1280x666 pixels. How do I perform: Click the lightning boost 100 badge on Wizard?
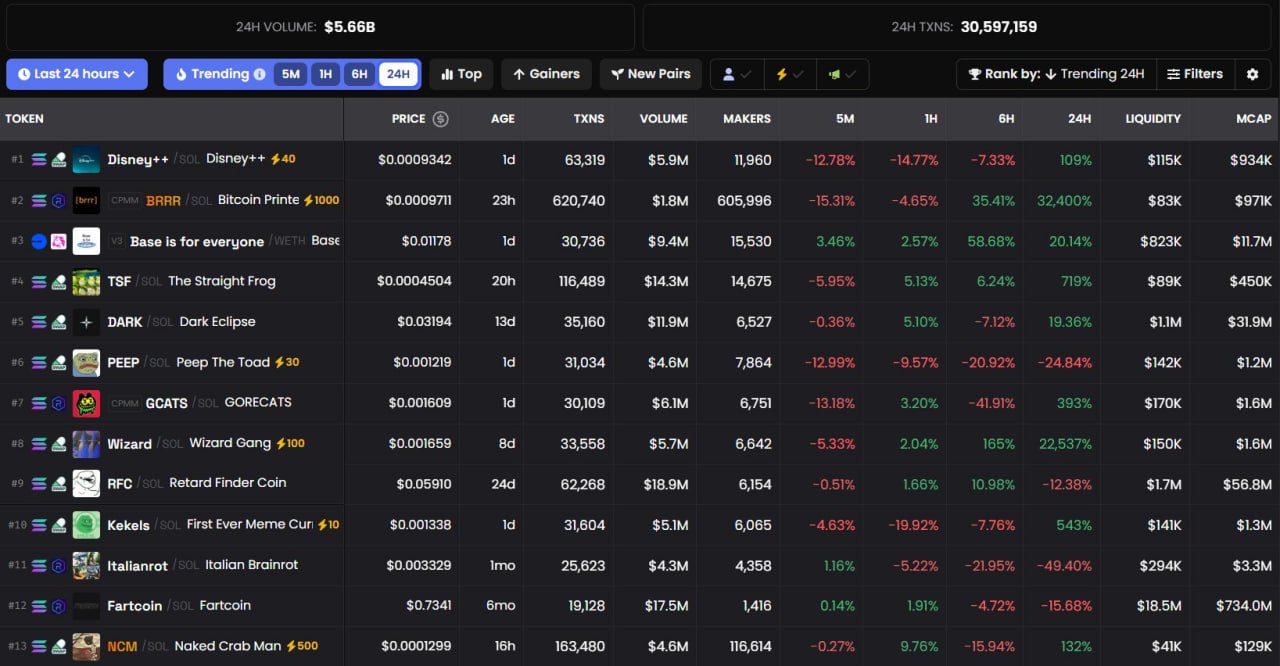pyautogui.click(x=290, y=443)
